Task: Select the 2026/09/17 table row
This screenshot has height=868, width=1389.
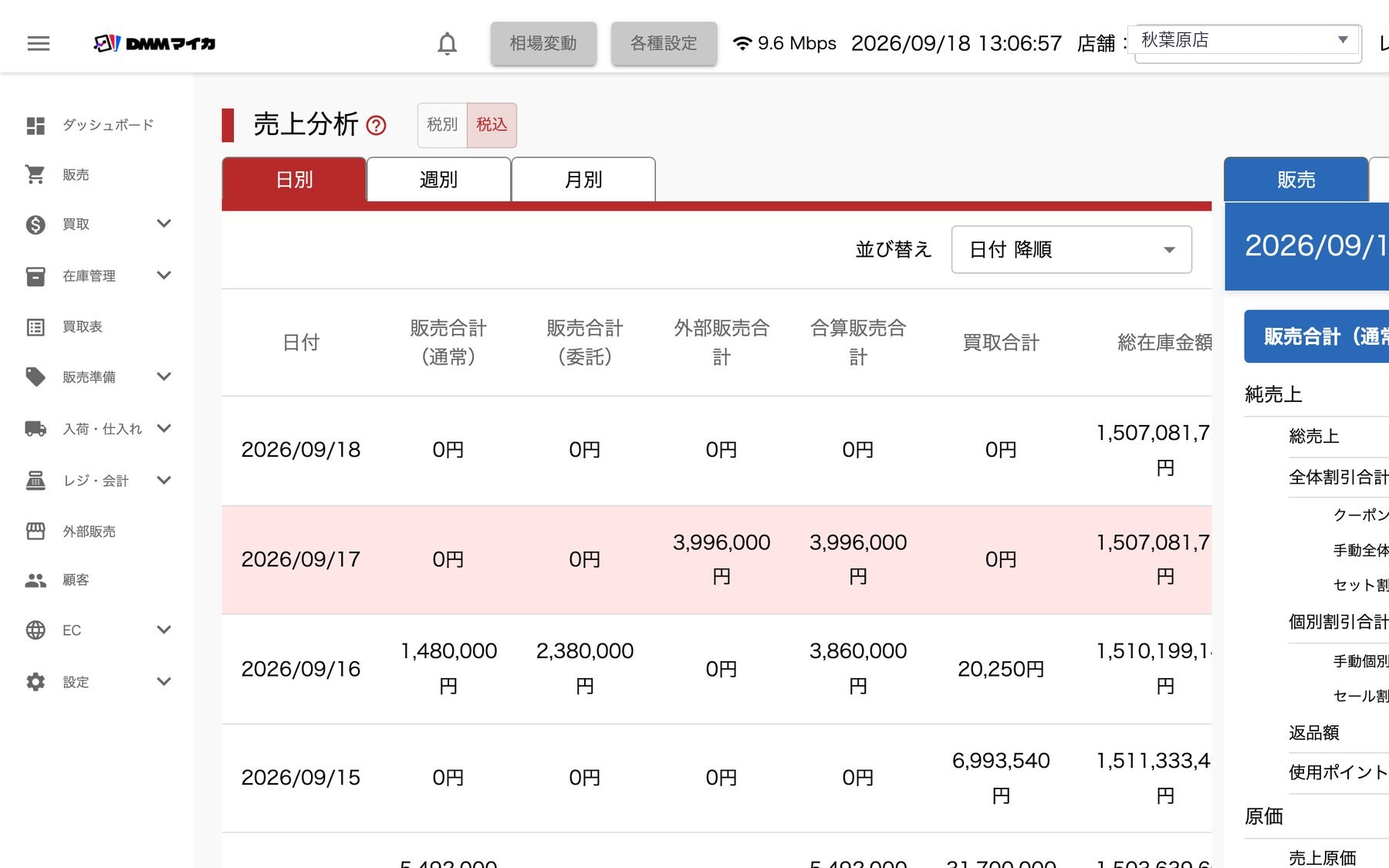Action: click(716, 559)
